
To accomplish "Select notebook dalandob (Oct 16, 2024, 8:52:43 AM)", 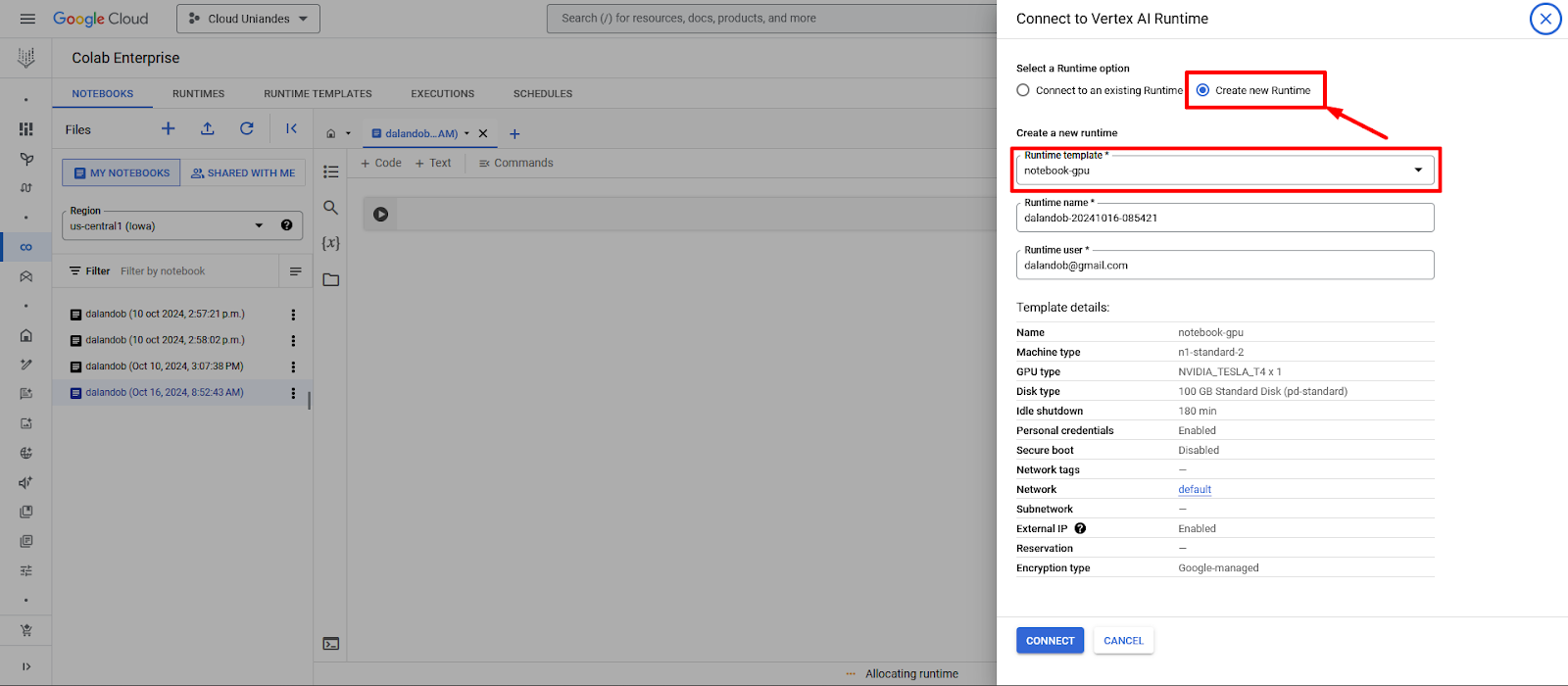I will [165, 392].
